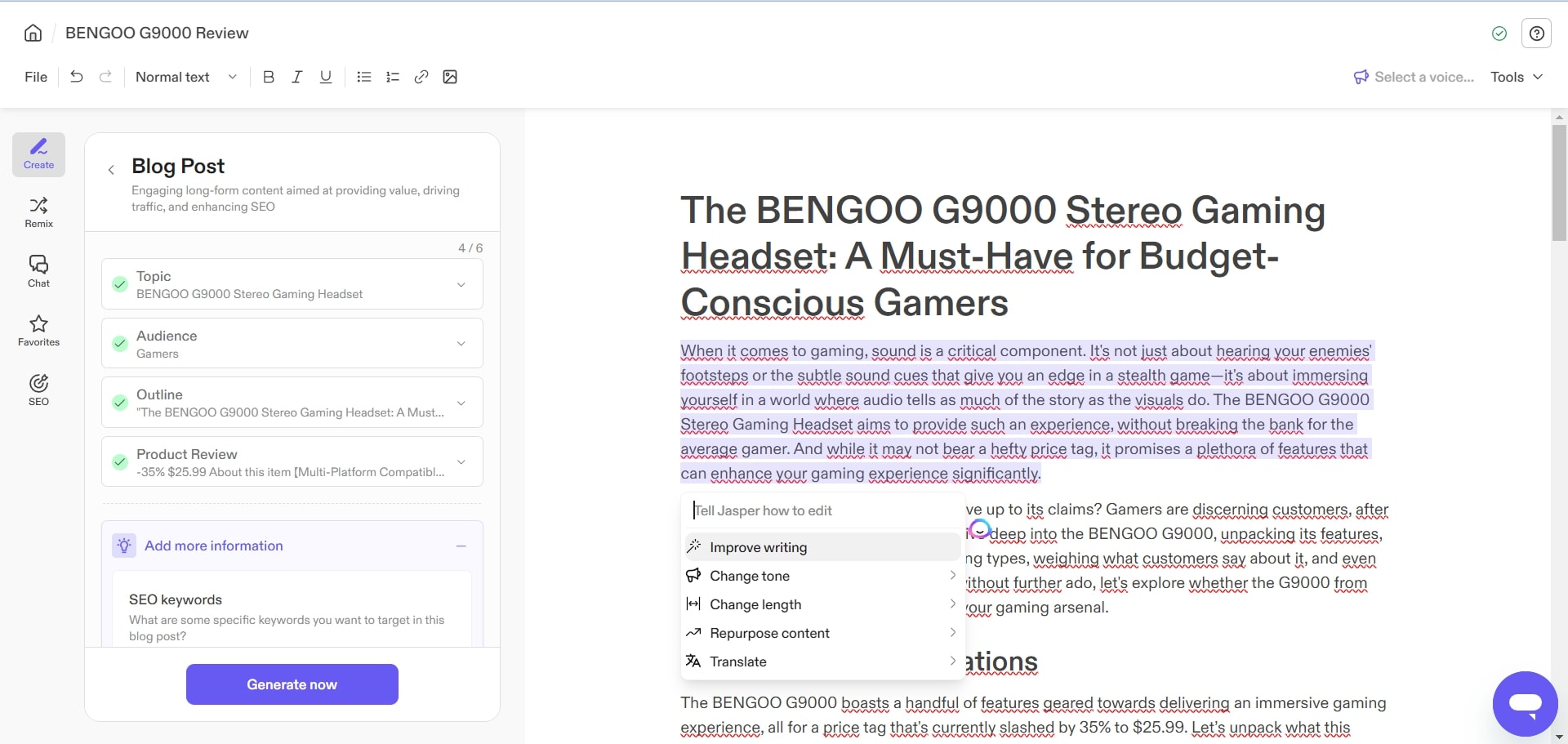View your Favorites
Viewport: 1568px width, 744px height.
38,330
